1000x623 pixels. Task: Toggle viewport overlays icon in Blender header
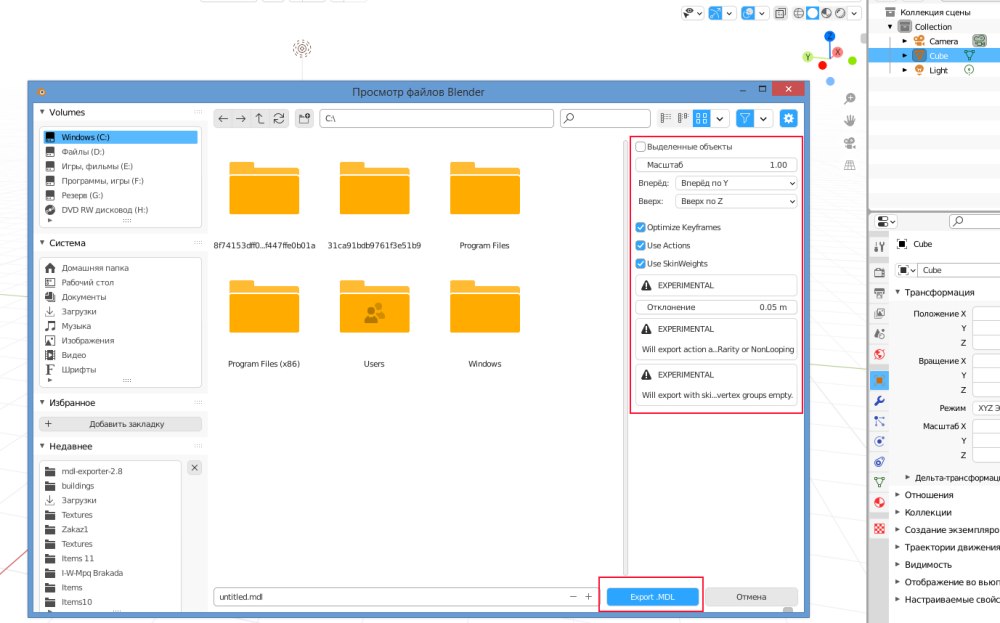coord(748,13)
